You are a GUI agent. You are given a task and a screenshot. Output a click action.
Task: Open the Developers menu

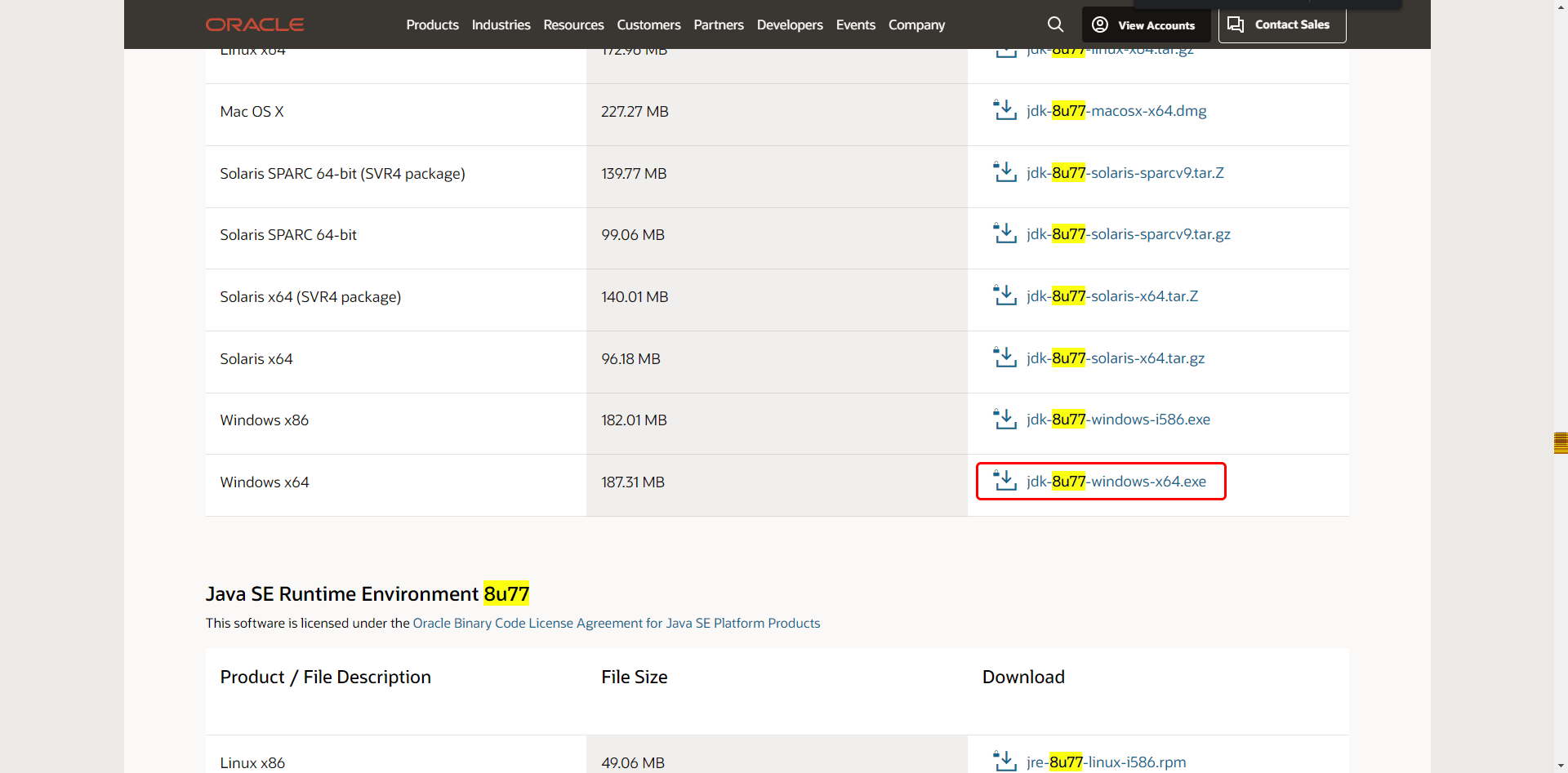pyautogui.click(x=790, y=24)
